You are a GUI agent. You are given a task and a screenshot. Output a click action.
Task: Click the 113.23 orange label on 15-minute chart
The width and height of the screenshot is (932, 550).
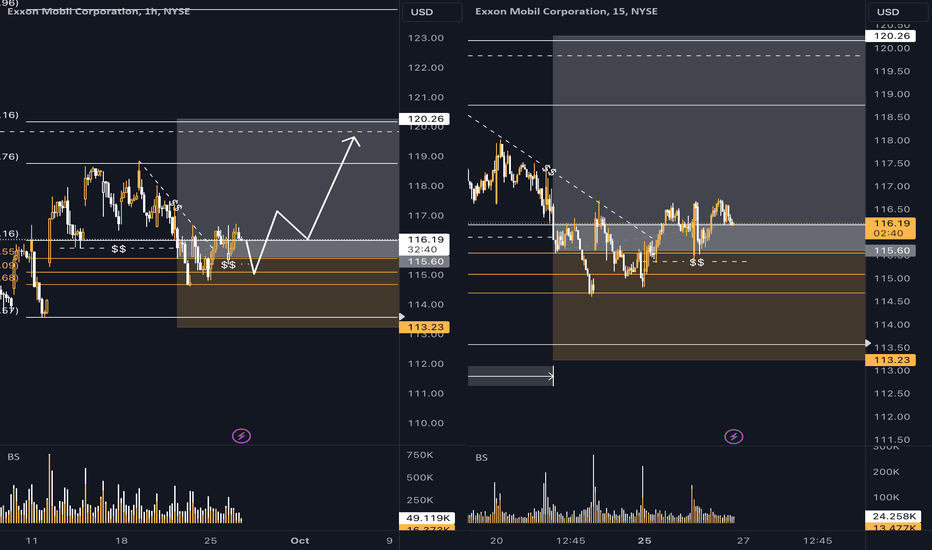point(891,360)
